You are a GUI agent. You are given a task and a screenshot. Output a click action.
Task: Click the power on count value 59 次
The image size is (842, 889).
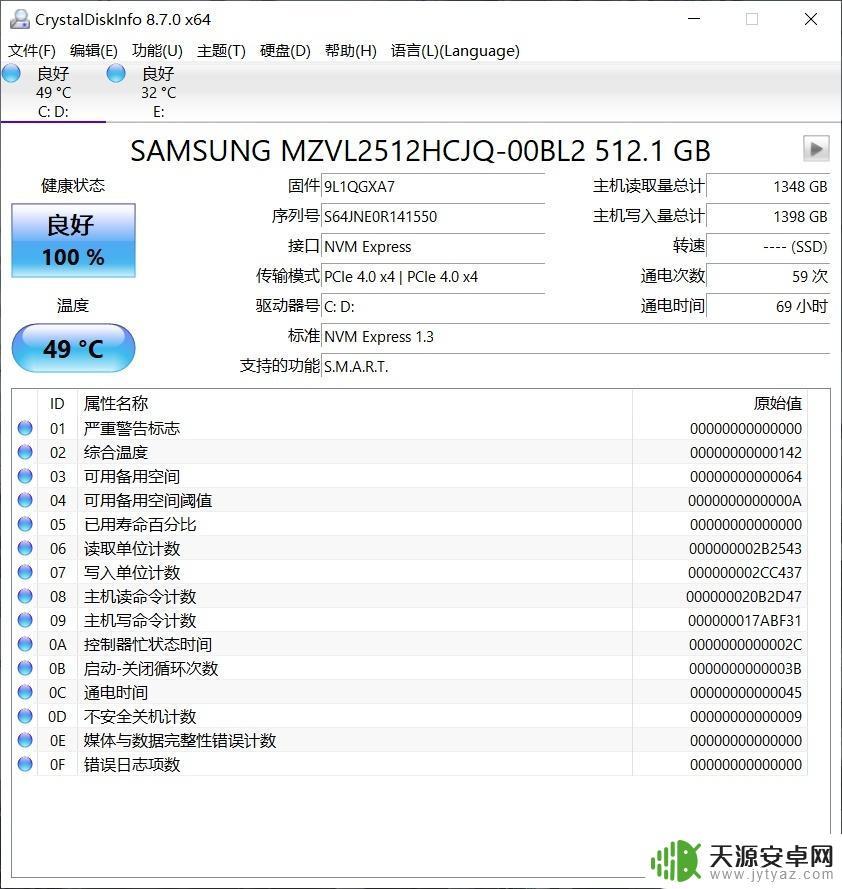tap(768, 277)
